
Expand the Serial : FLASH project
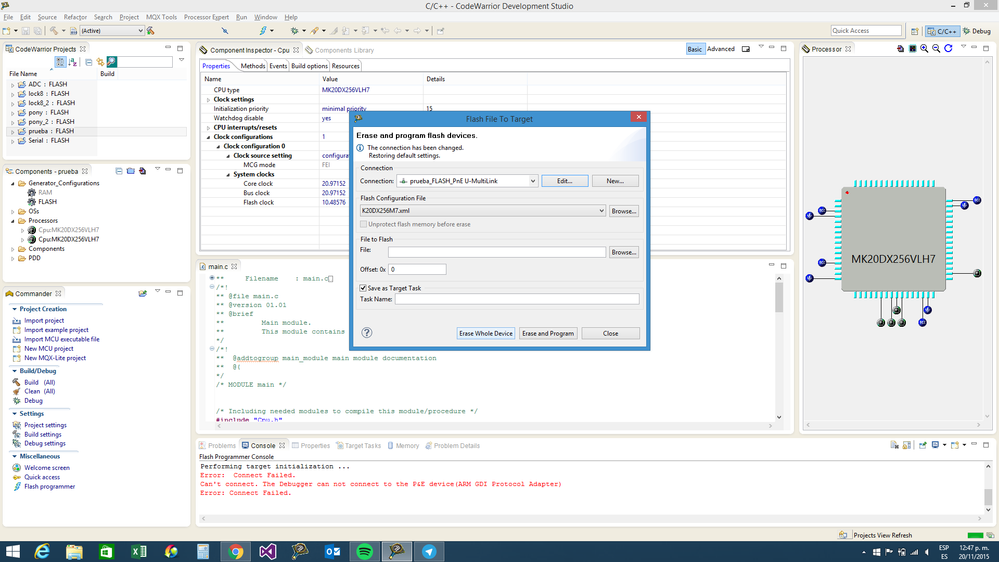coord(13,141)
